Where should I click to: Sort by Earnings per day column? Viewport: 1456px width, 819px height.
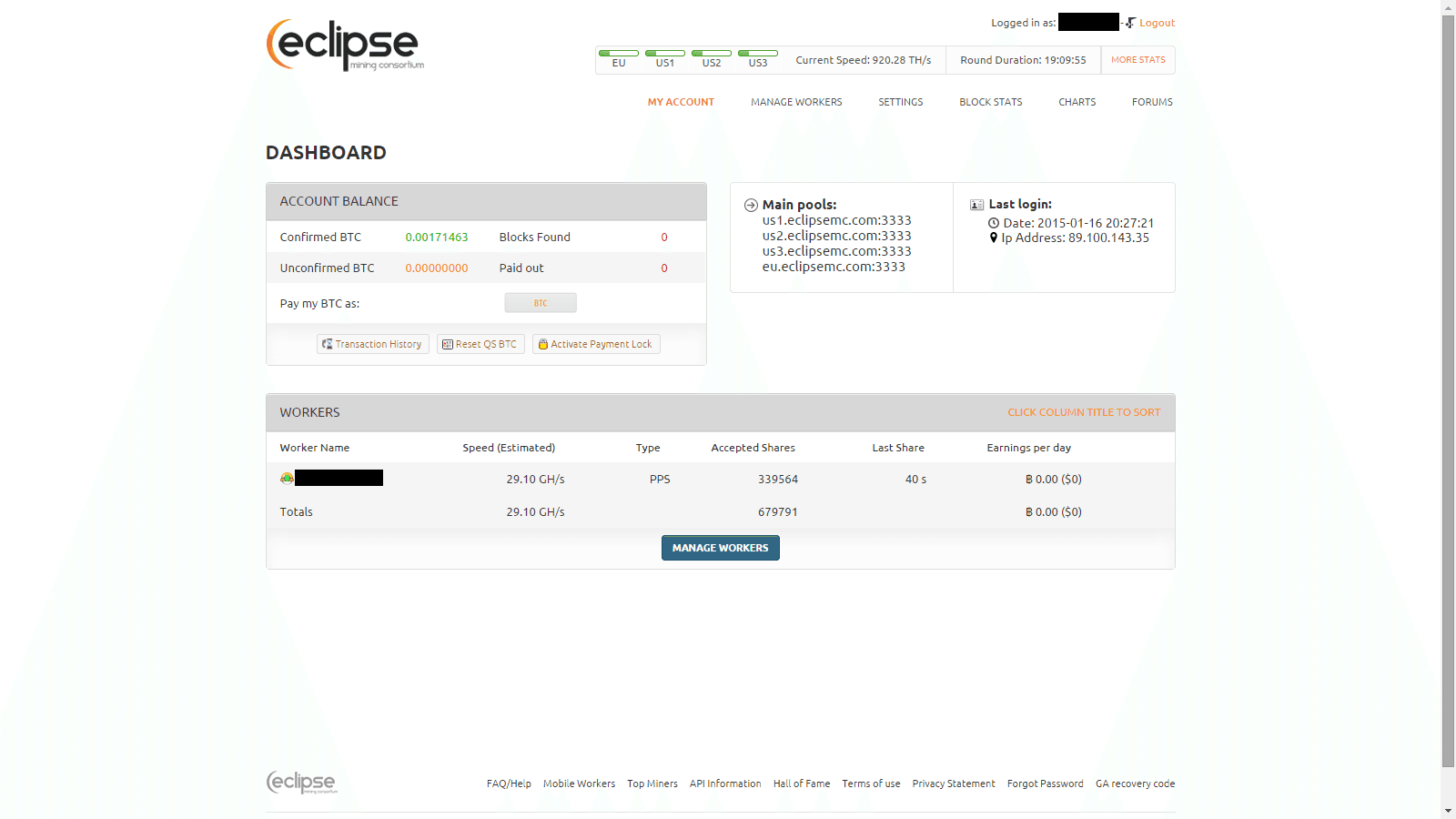(x=1029, y=448)
